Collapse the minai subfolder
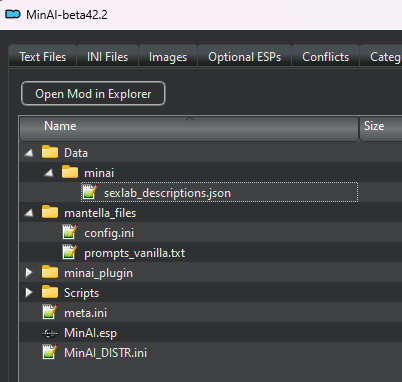Image resolution: width=402 pixels, height=382 pixels. (x=49, y=173)
